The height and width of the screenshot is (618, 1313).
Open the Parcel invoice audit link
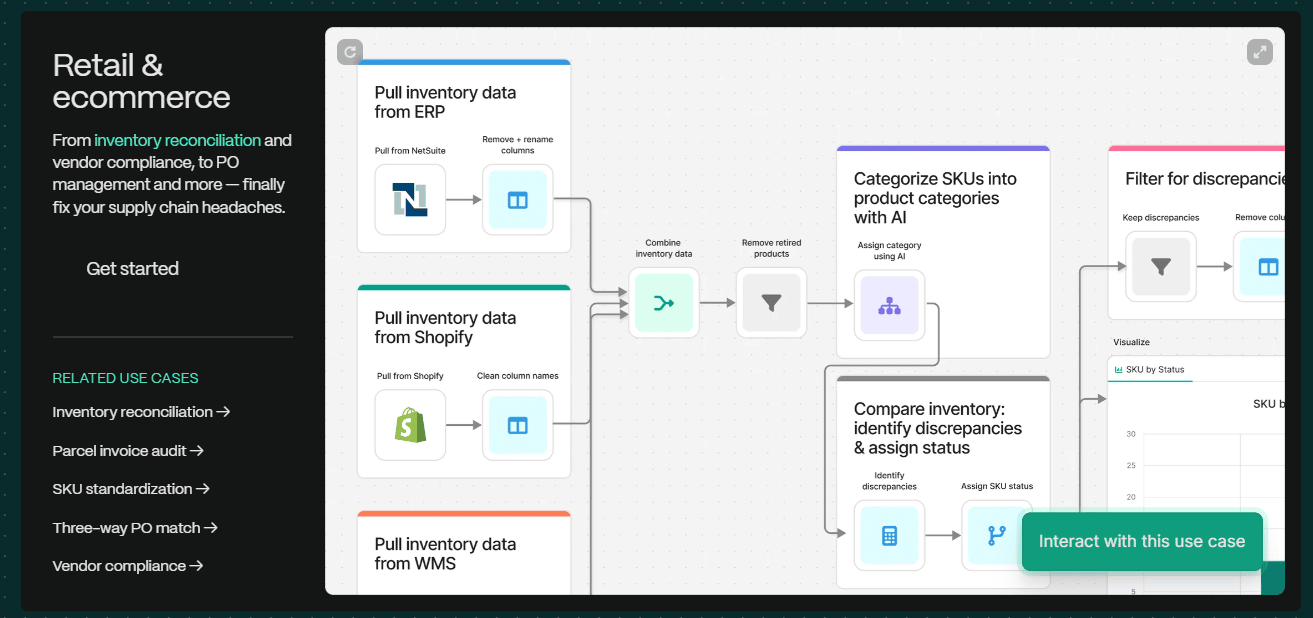click(x=128, y=451)
